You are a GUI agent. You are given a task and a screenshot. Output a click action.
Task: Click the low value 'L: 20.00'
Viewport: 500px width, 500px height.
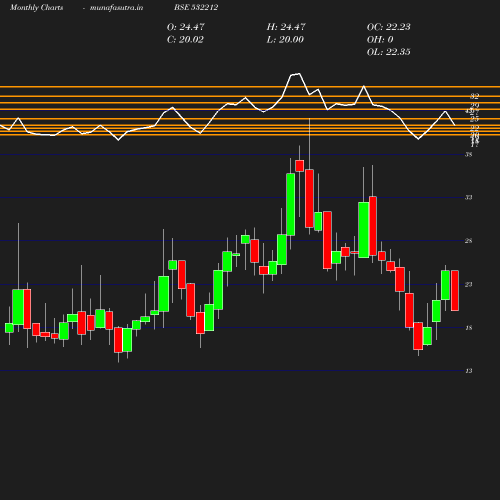[x=285, y=40]
